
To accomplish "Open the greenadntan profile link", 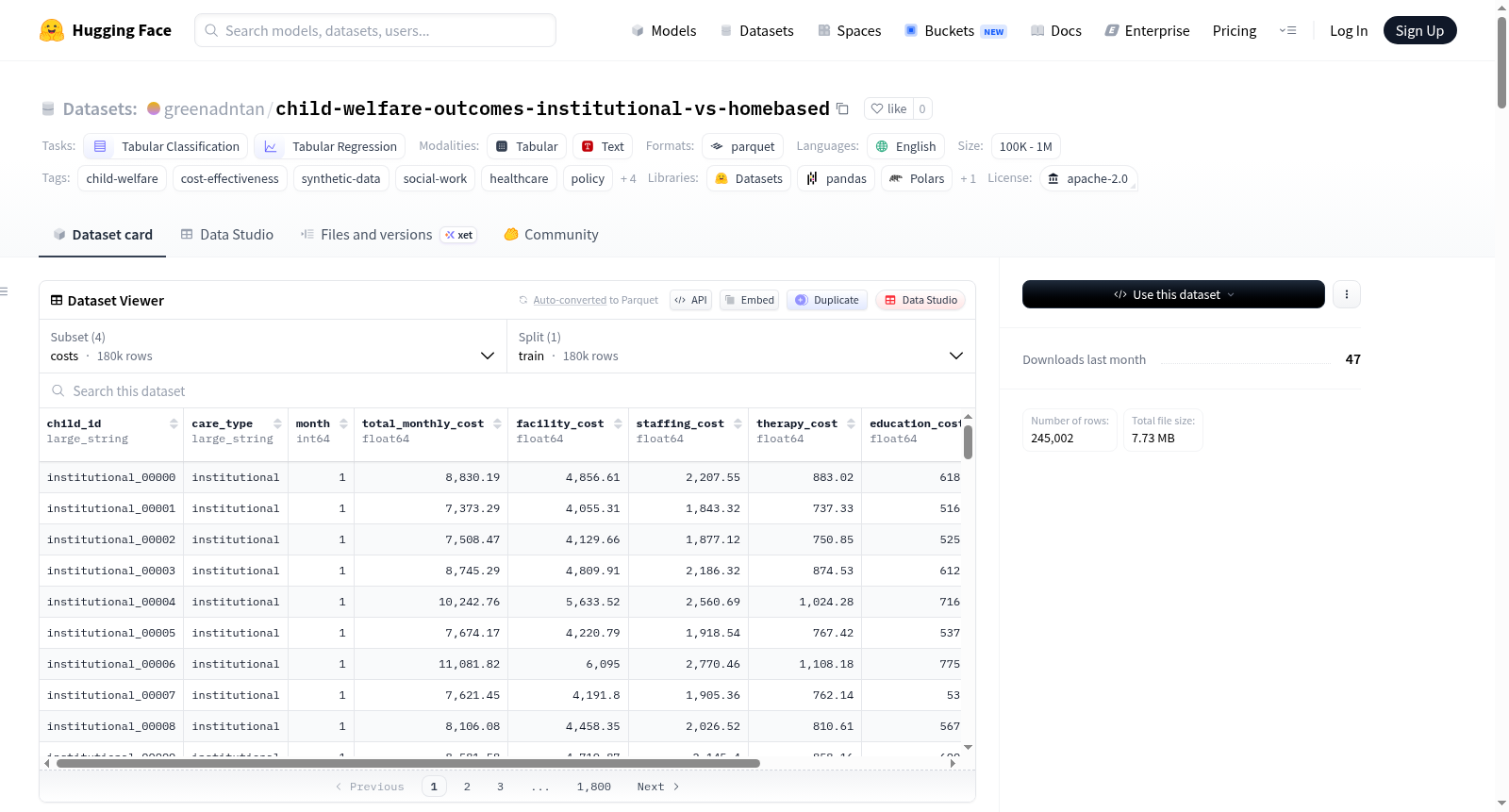I will [214, 109].
